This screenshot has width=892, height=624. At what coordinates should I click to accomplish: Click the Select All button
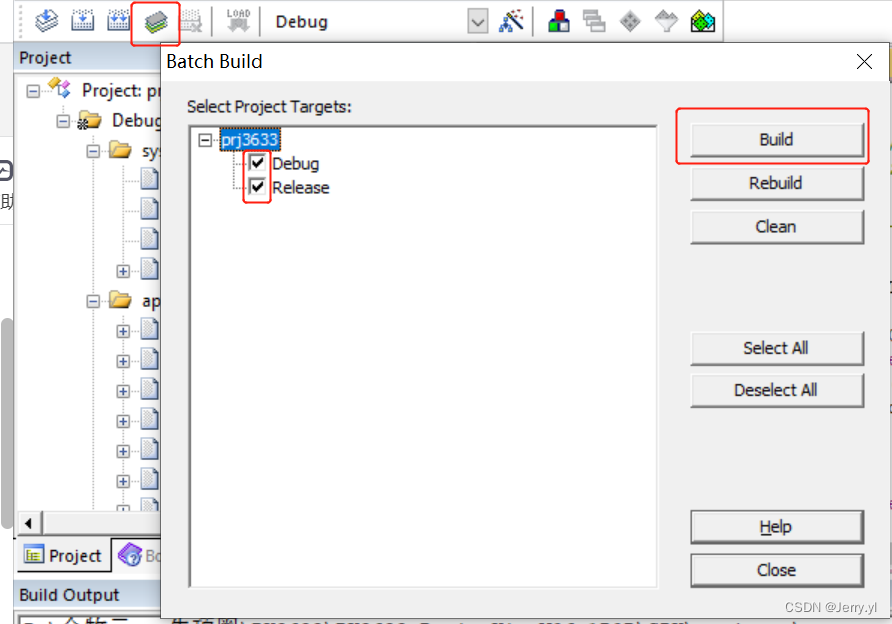[777, 348]
